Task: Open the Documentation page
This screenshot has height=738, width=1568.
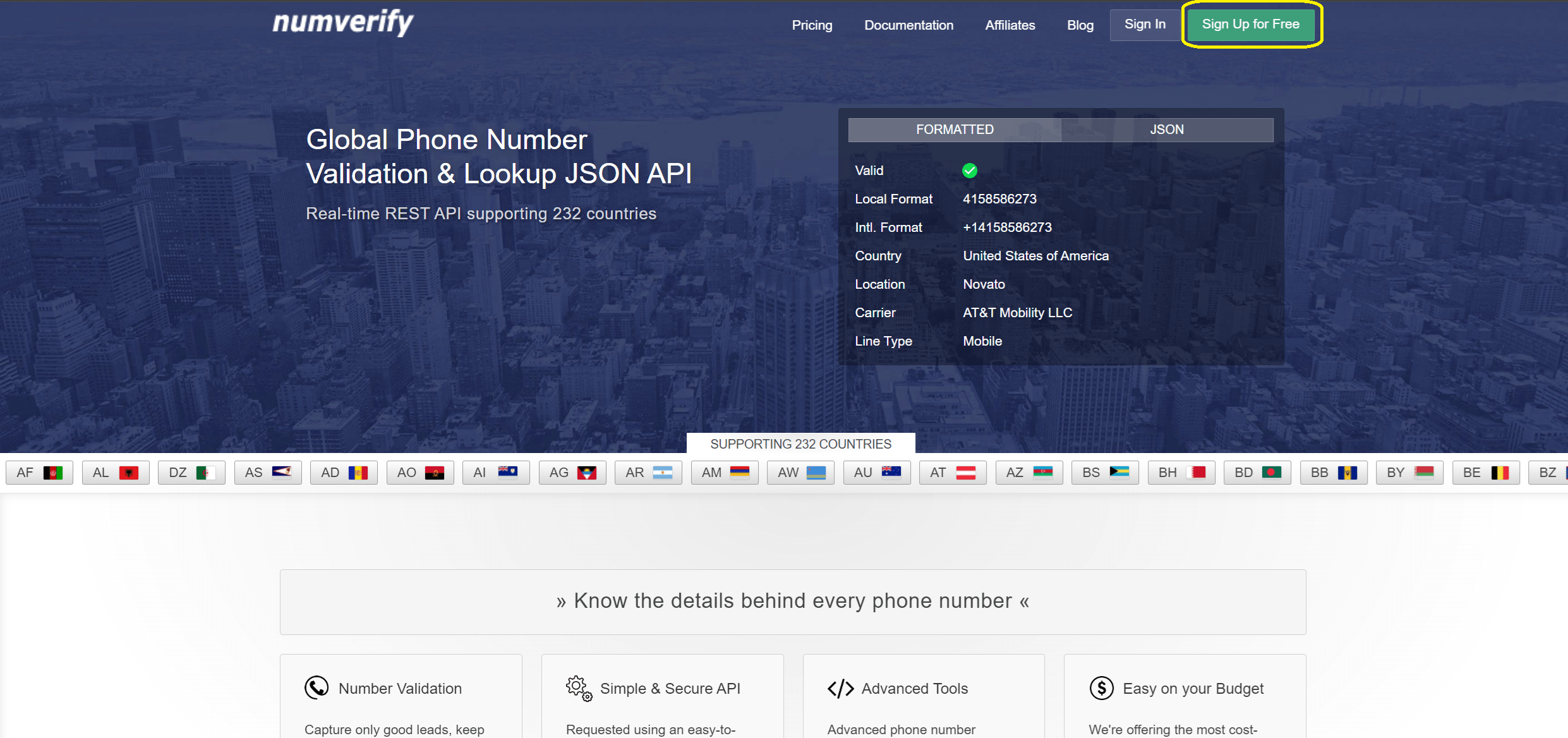Action: [x=908, y=25]
